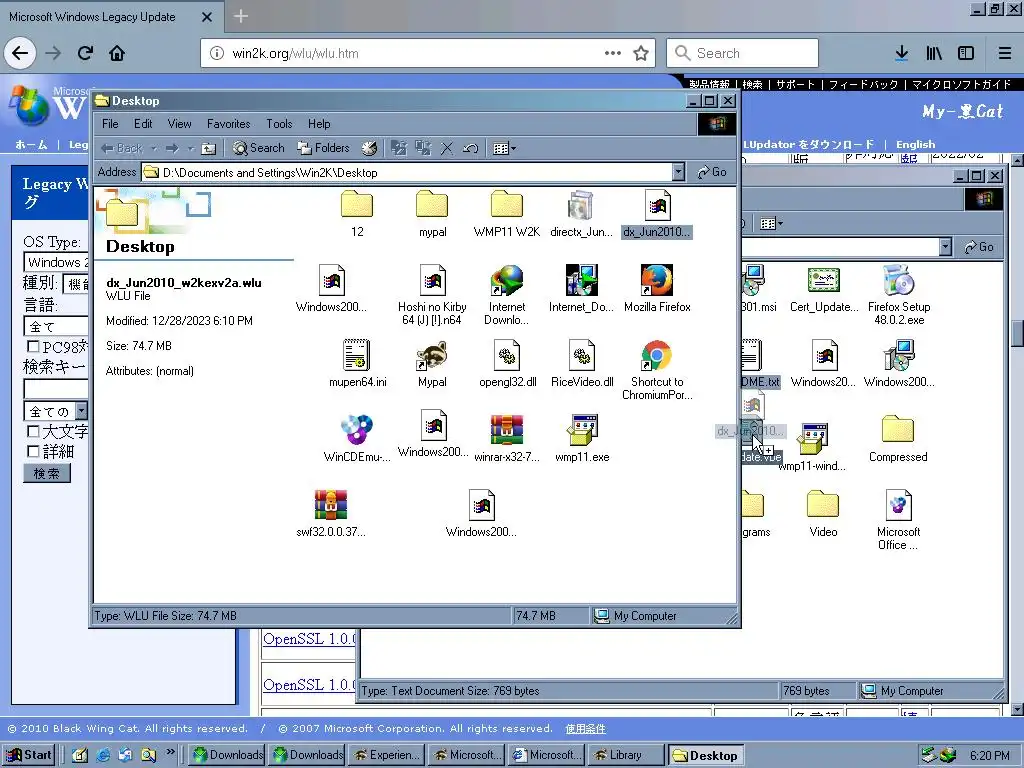Launch the Mozilla Firefox shortcut
Screen dimensions: 1024x768
[657, 280]
